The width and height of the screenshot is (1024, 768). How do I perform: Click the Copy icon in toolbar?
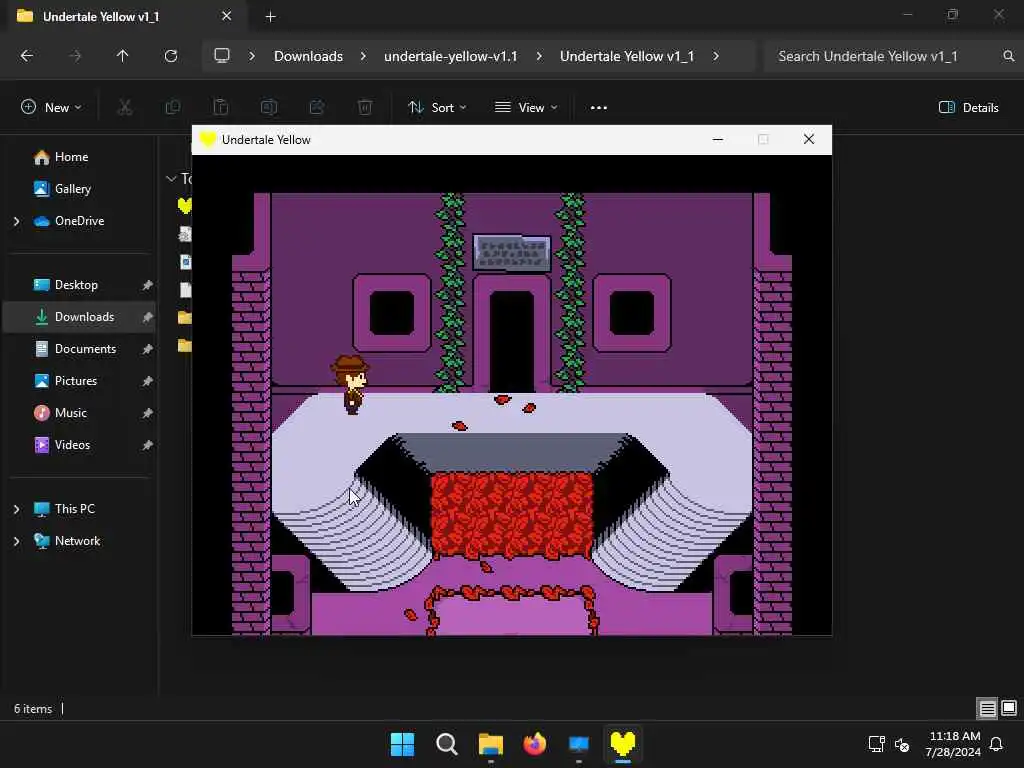click(173, 107)
